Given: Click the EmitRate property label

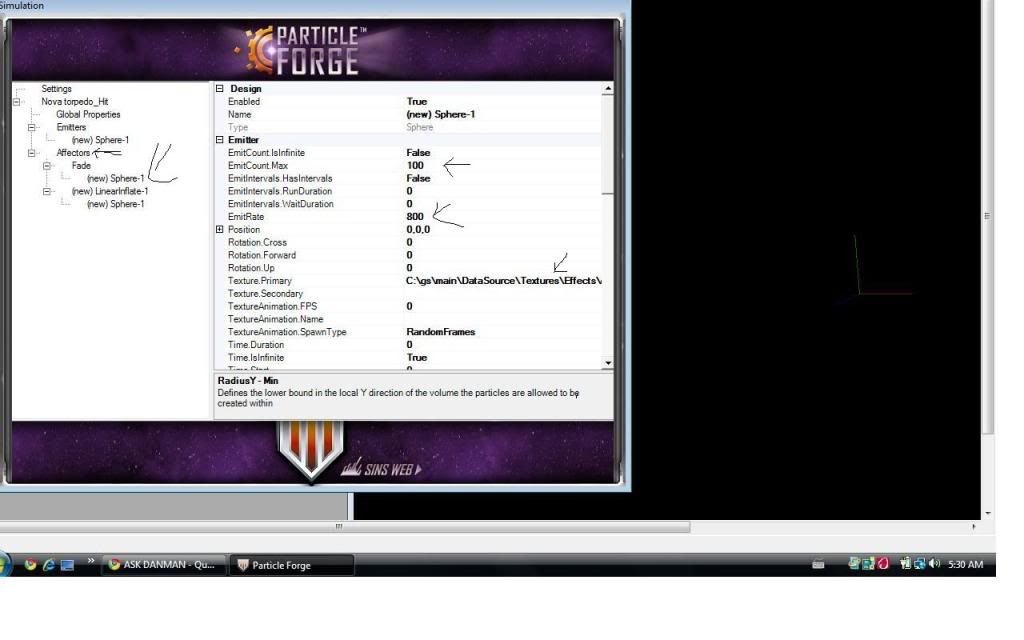Looking at the screenshot, I should coord(246,217).
